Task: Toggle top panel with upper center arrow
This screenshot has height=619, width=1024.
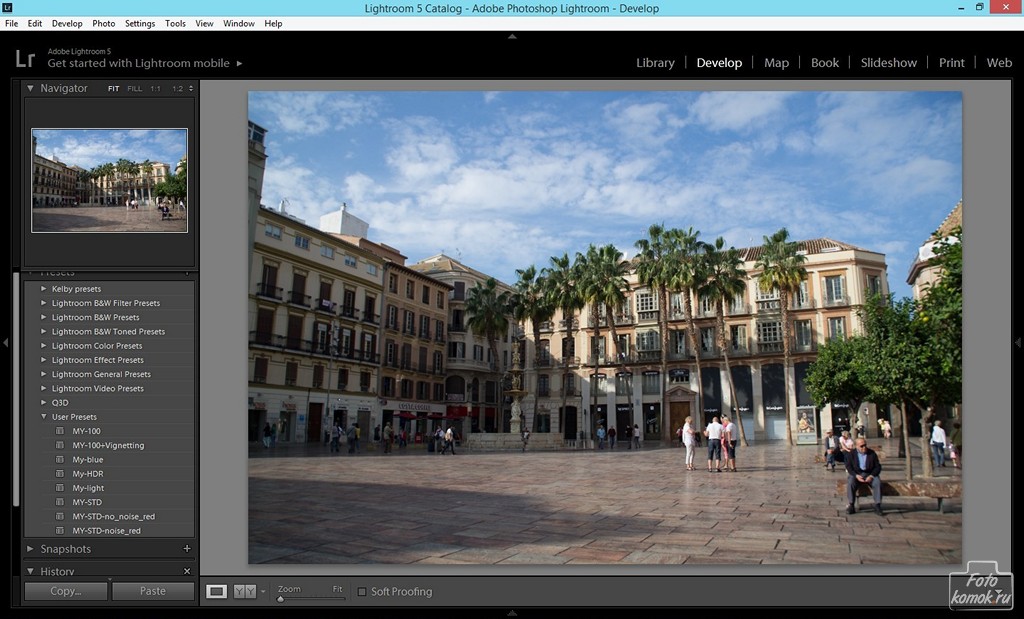Action: coord(512,37)
